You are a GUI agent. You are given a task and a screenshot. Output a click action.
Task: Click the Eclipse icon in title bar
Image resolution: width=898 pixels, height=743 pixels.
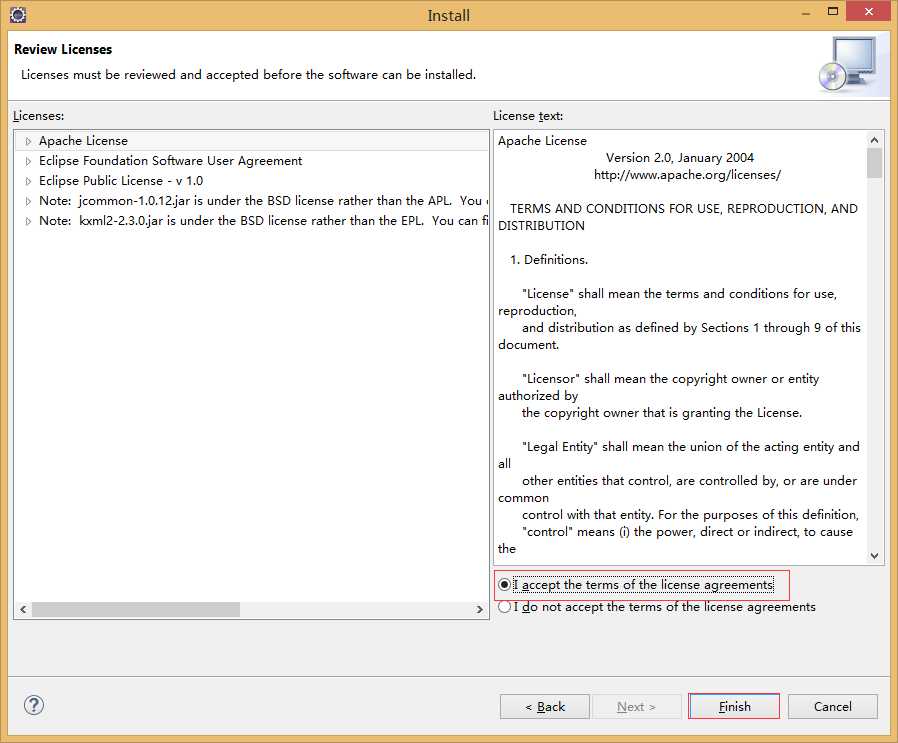pos(18,14)
